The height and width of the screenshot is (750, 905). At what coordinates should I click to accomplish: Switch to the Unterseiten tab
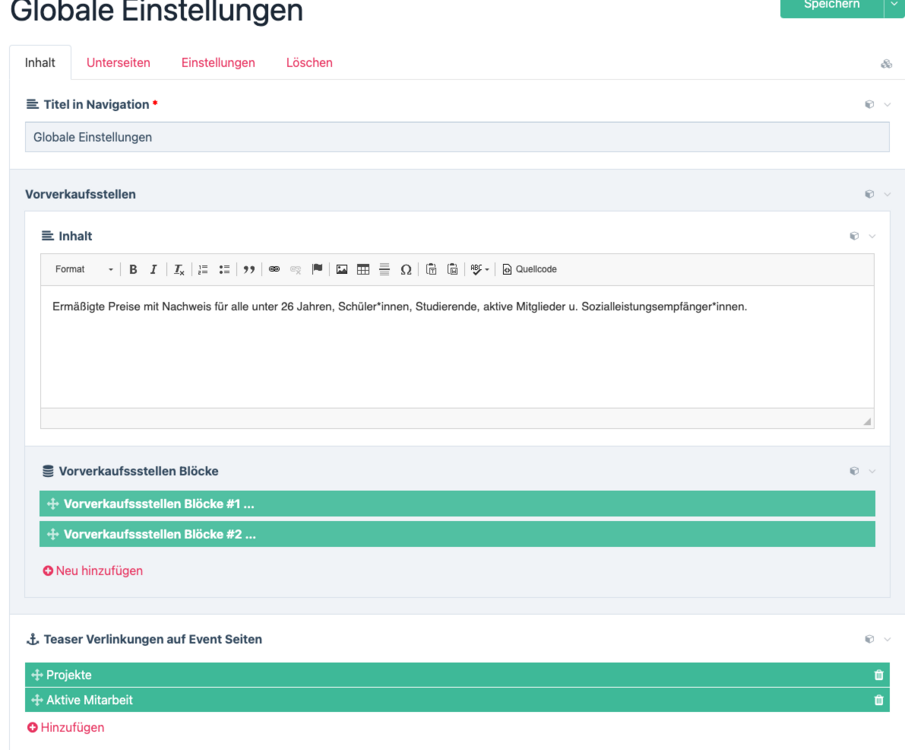tap(118, 63)
